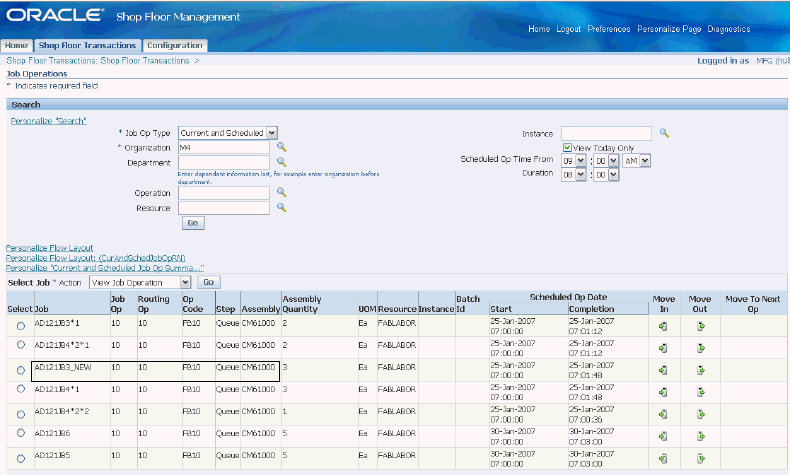This screenshot has height=475, width=790.
Task: Open Personalize "Search" link
Action: click(x=48, y=121)
